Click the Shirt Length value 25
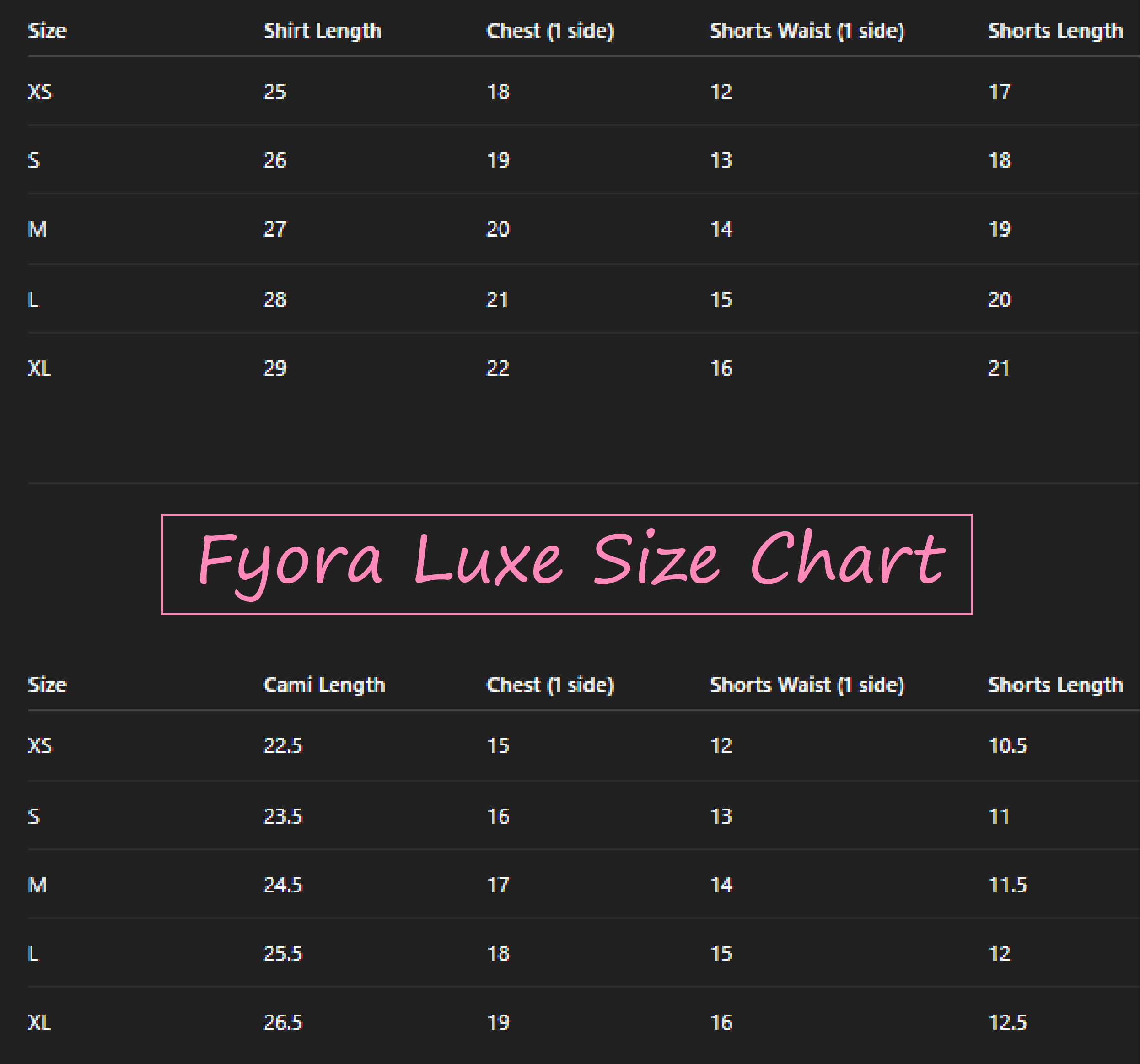The image size is (1140, 1064). 274,92
